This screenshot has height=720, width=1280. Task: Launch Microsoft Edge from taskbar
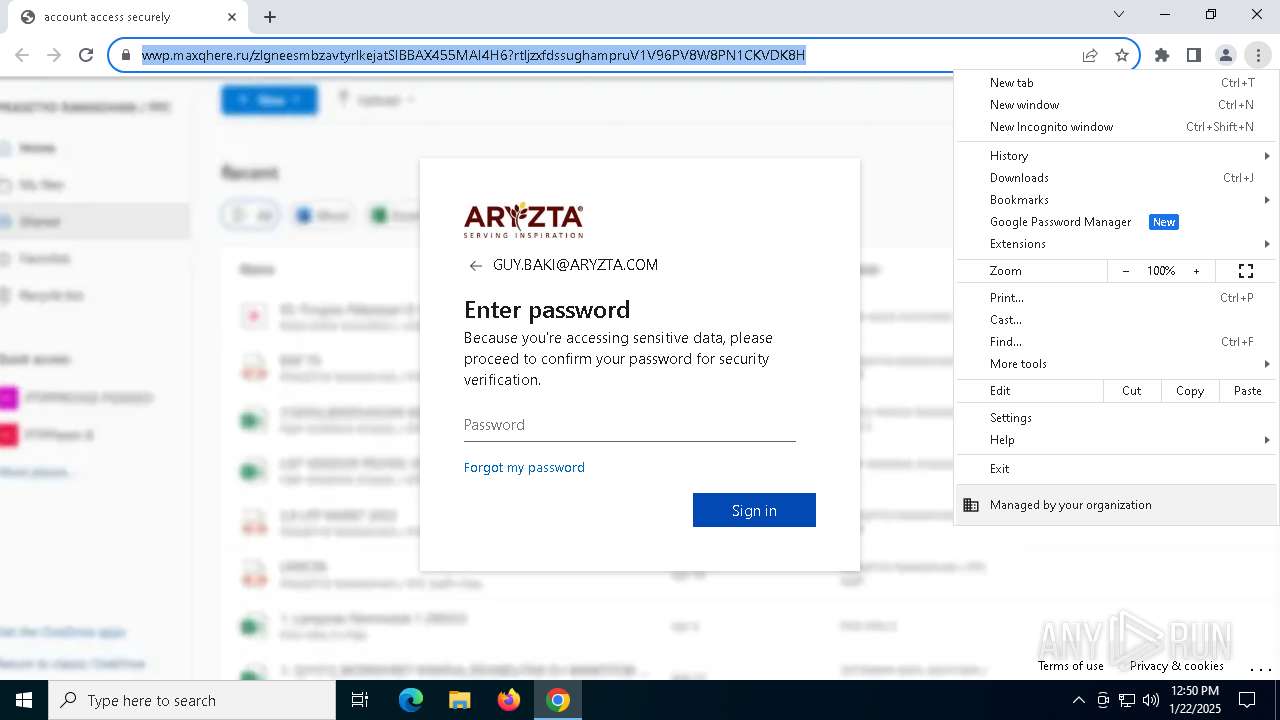(x=411, y=700)
